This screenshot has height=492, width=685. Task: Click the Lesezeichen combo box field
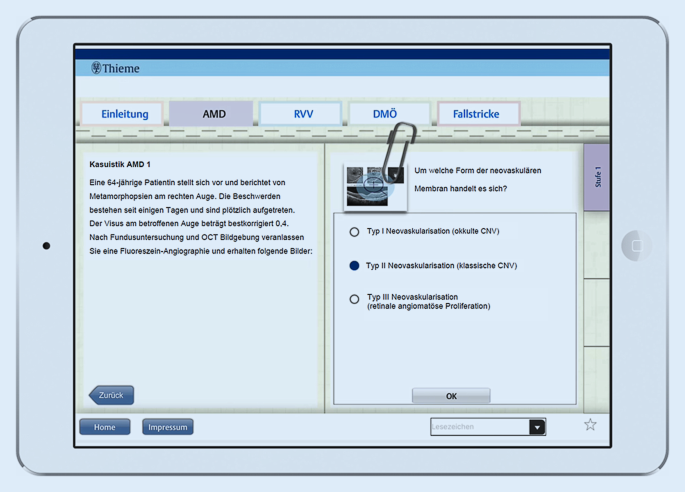479,427
